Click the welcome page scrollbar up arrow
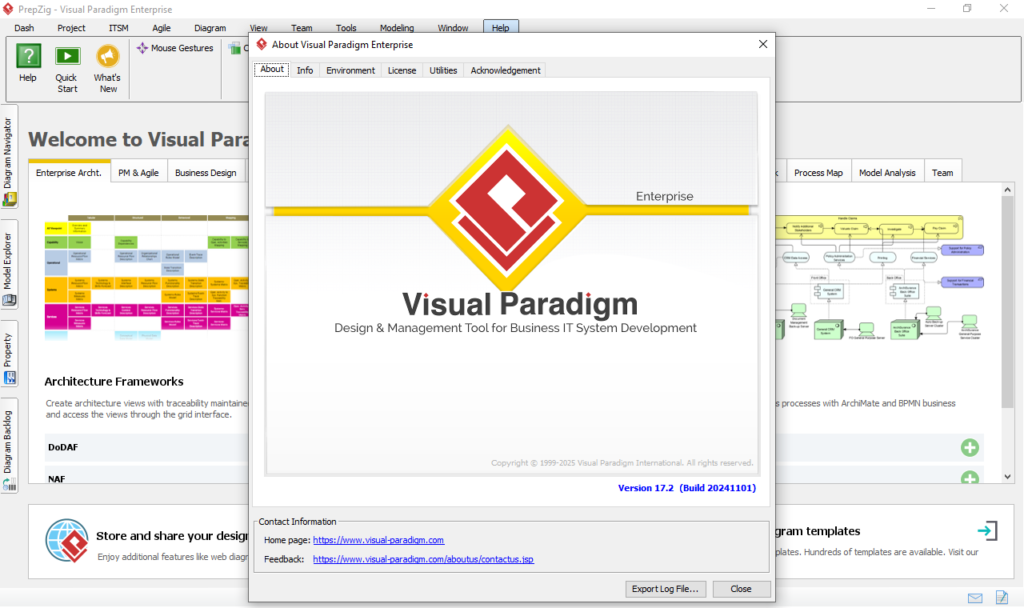 (x=1007, y=189)
